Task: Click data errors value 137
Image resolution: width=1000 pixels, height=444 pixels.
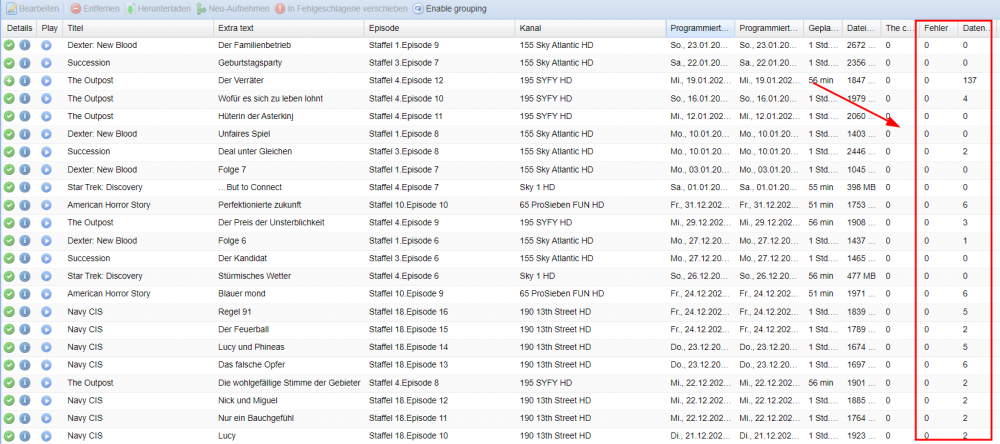Action: [970, 81]
